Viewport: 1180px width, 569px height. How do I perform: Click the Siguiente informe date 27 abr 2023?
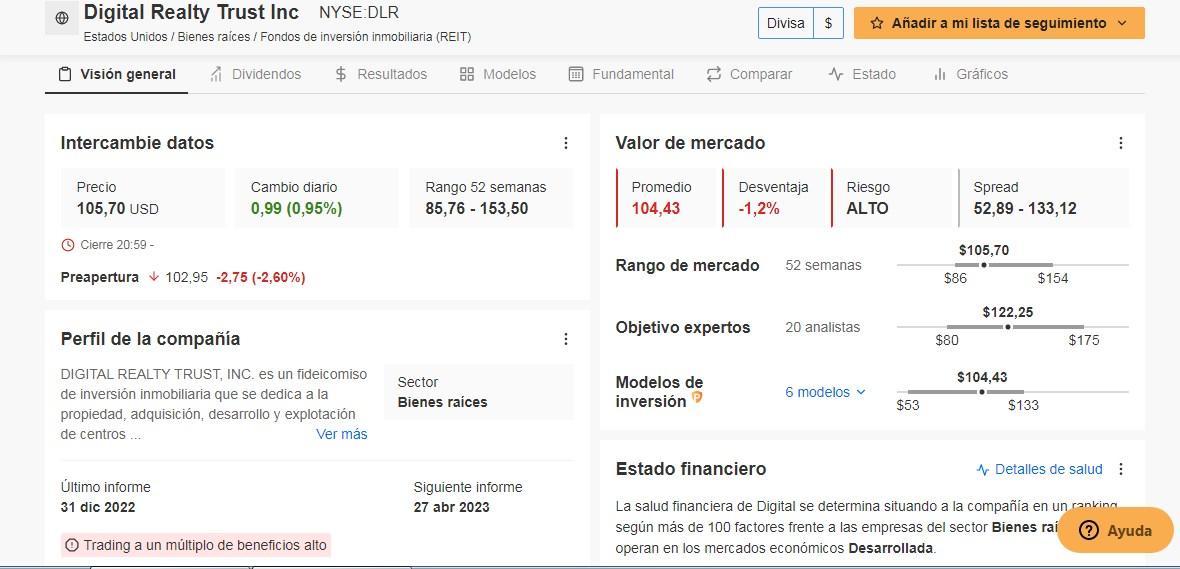pyautogui.click(x=452, y=507)
